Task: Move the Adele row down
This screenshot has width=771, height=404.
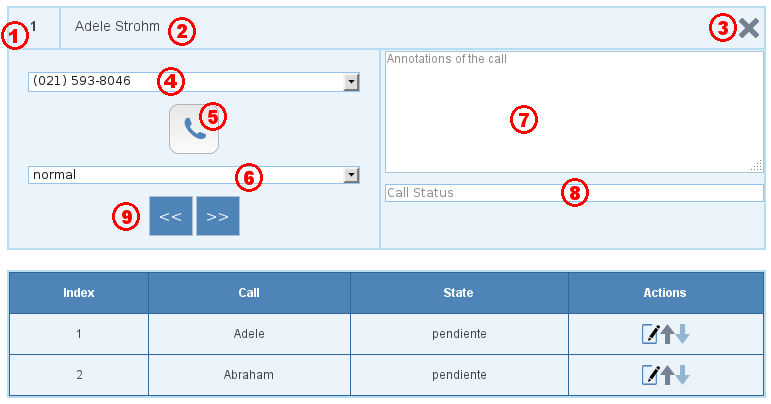Action: [x=682, y=334]
